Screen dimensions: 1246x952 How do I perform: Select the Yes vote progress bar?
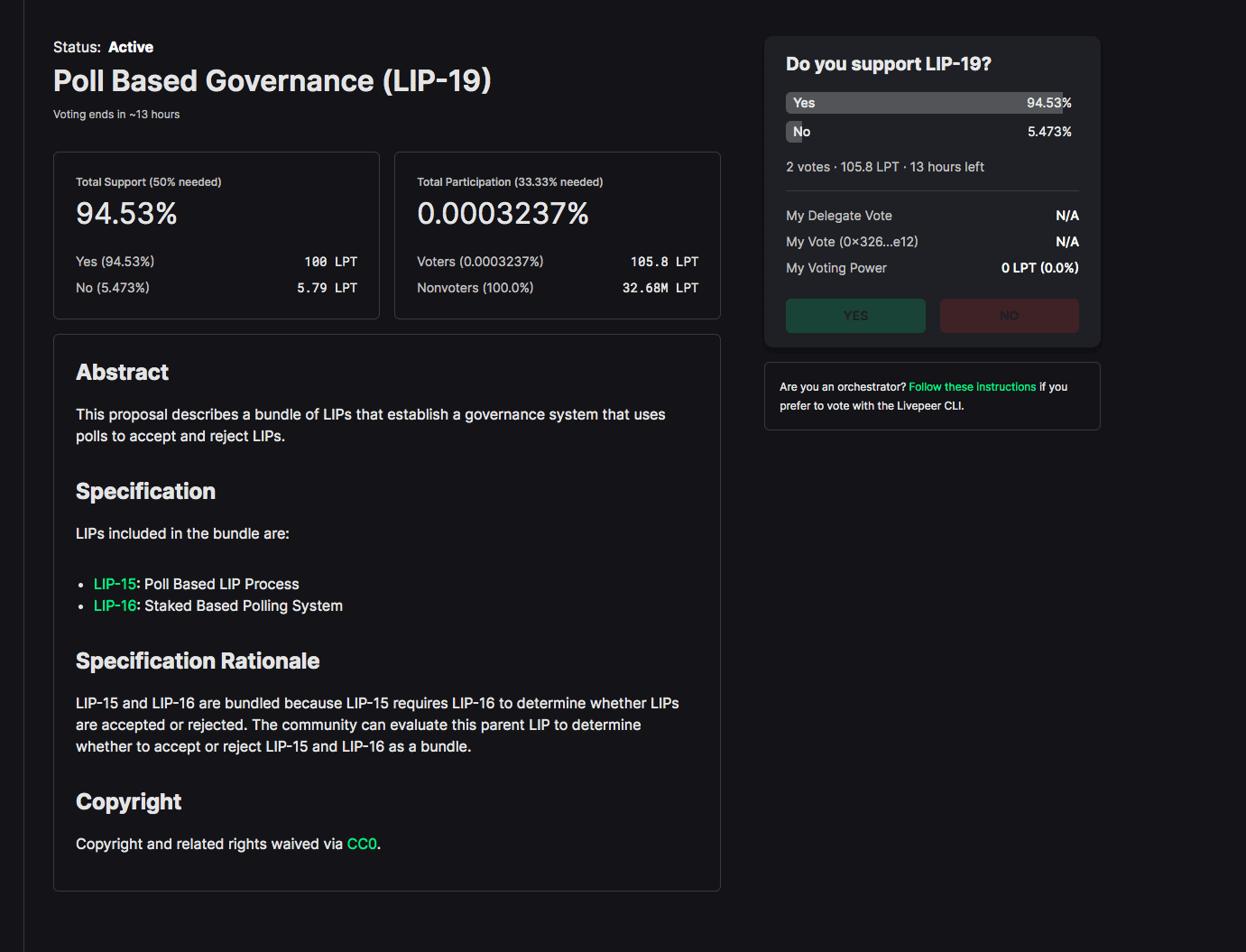click(x=932, y=103)
